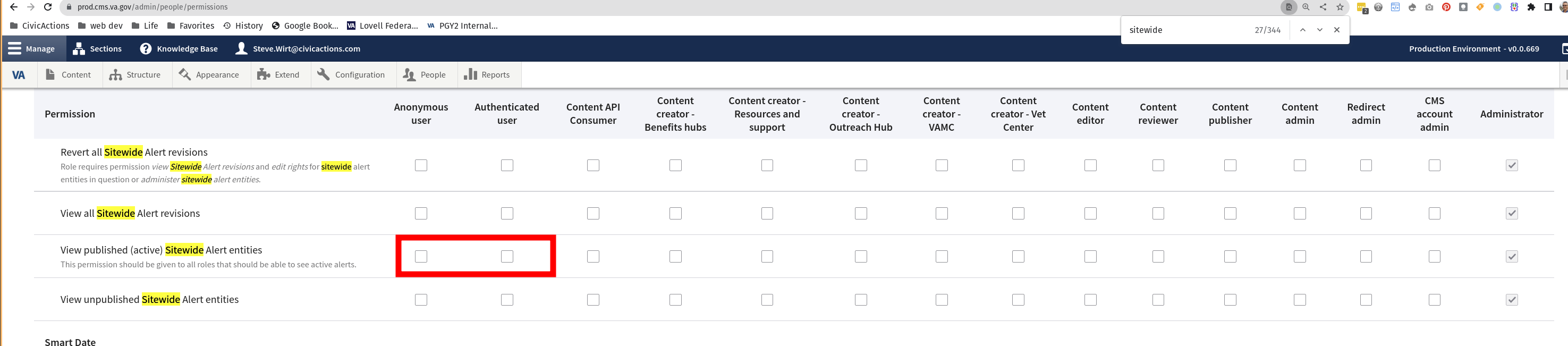Enable Content editor for View all Sitewide revisions
The image size is (1568, 346).
click(x=1090, y=213)
